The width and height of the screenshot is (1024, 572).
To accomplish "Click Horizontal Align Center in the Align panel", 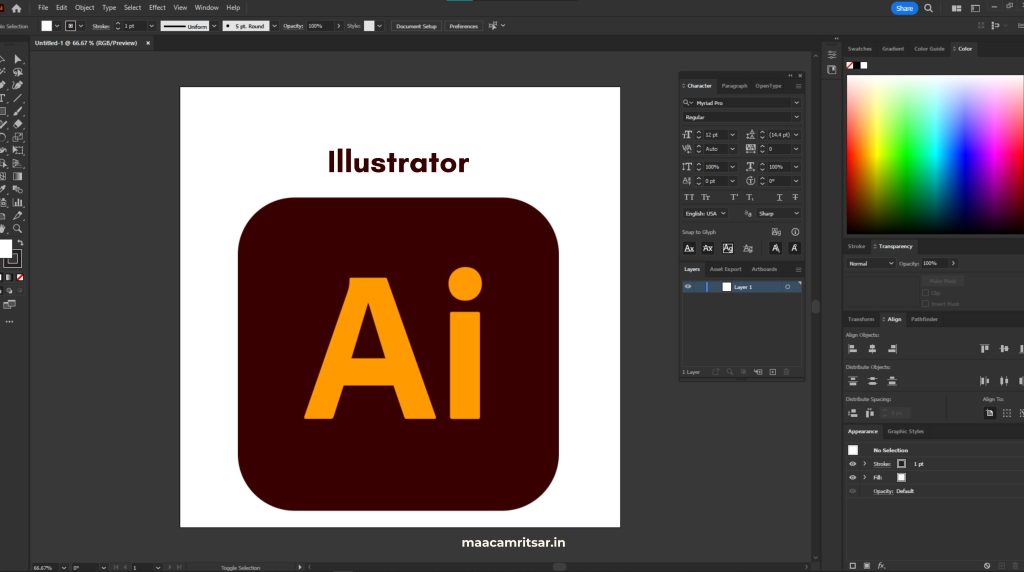I will [872, 349].
